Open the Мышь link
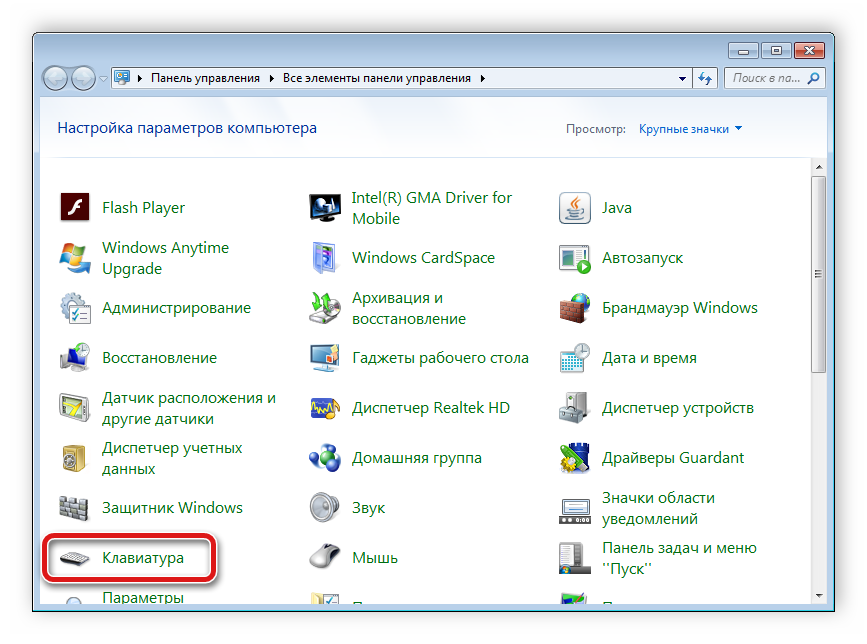 375,558
